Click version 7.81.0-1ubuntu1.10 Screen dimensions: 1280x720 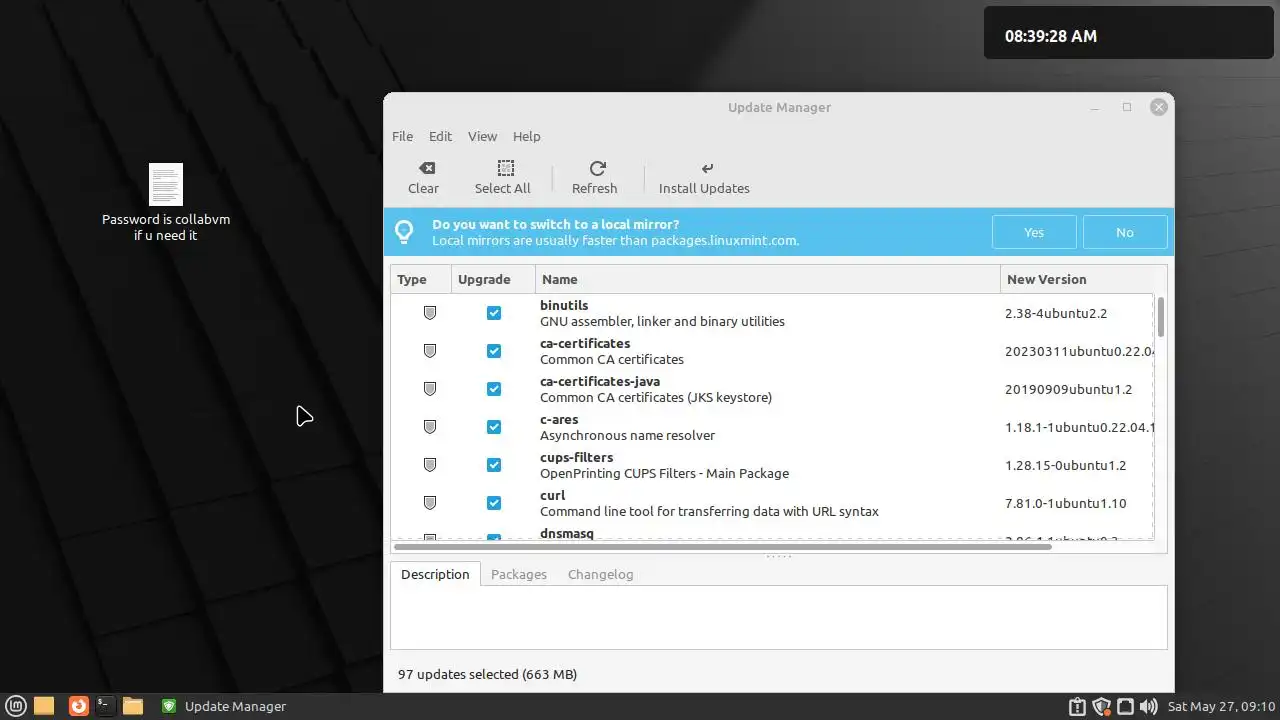click(x=1066, y=503)
